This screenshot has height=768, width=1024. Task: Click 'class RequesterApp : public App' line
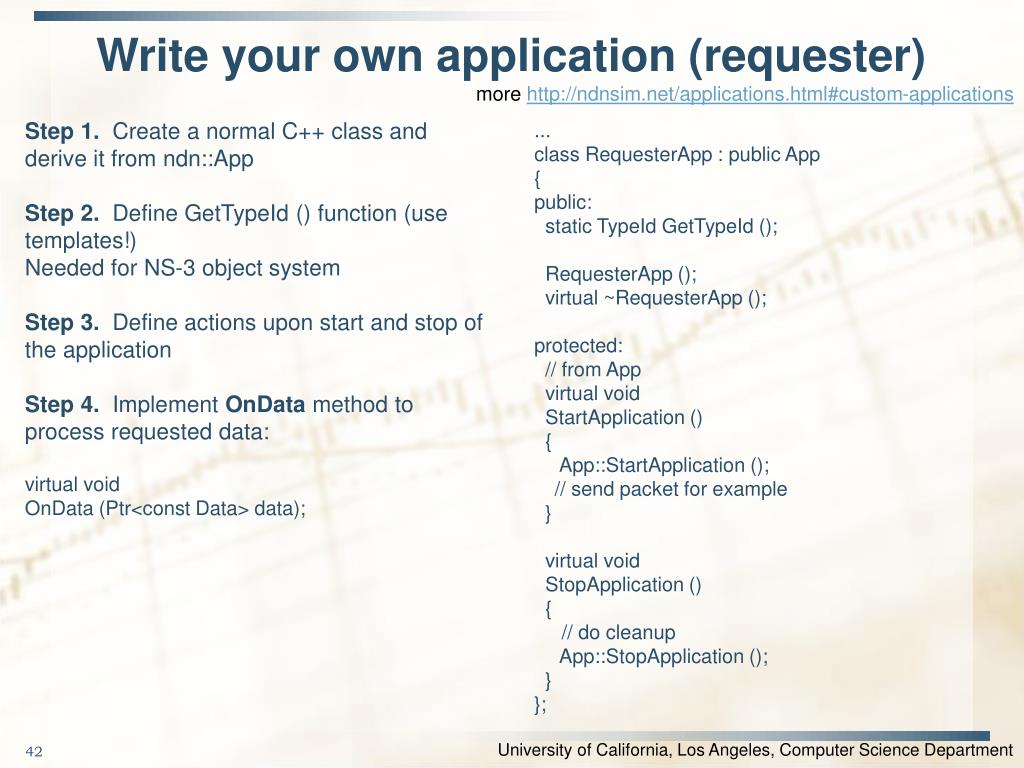tap(677, 155)
